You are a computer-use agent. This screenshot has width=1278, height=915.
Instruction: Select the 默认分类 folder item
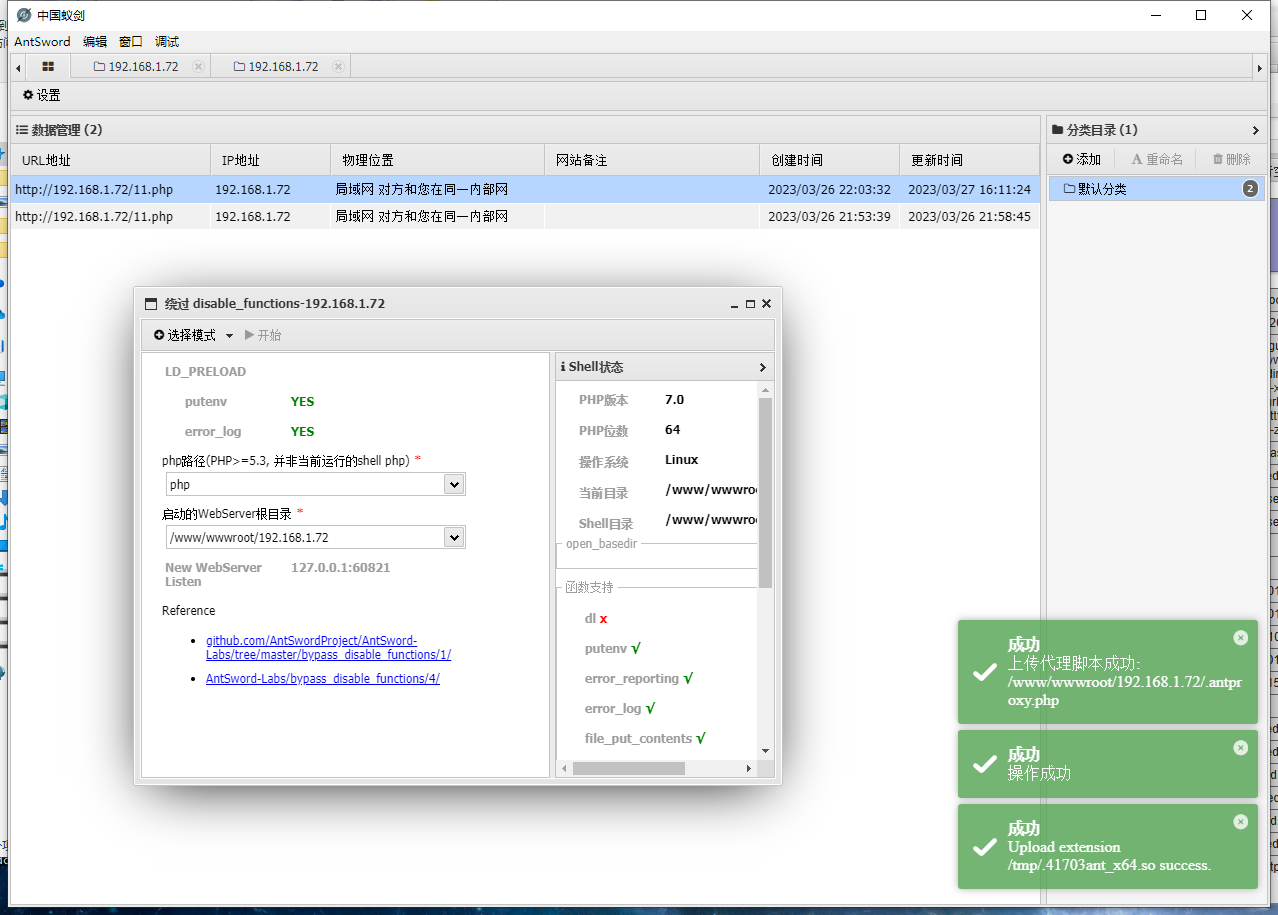pos(1157,189)
